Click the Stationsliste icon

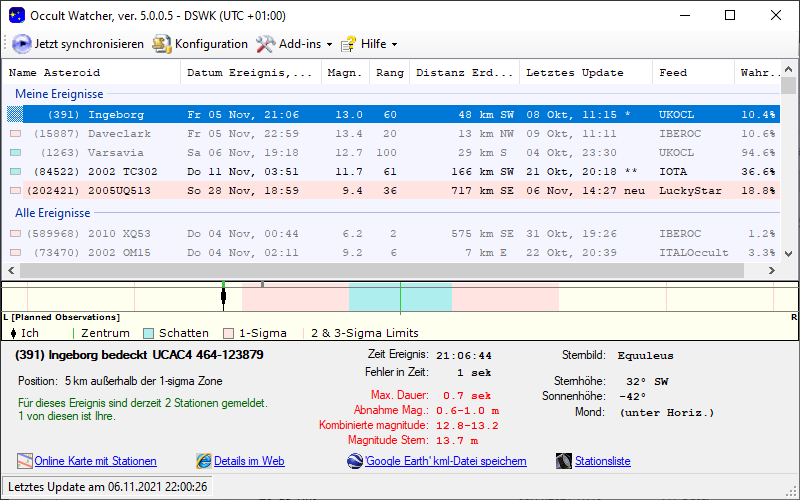[564, 461]
